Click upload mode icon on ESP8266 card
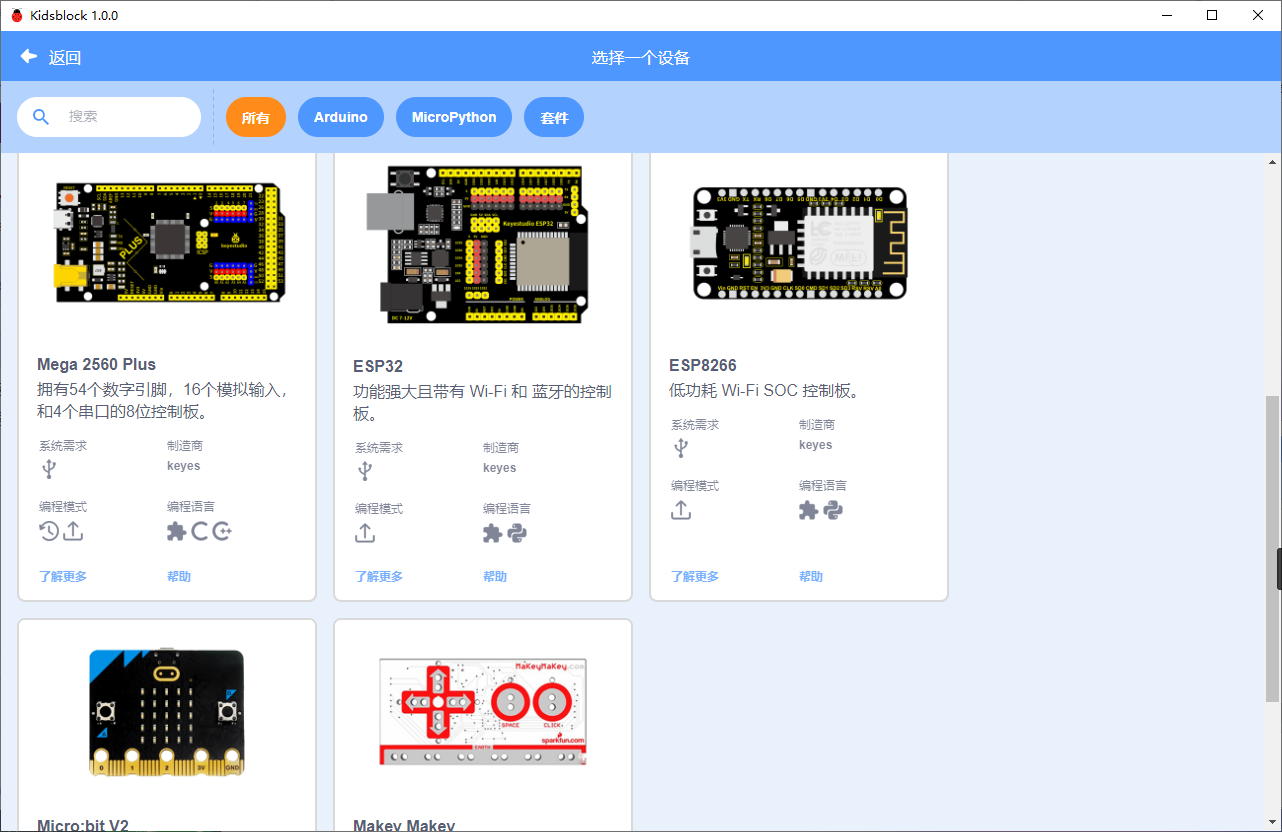 click(681, 510)
